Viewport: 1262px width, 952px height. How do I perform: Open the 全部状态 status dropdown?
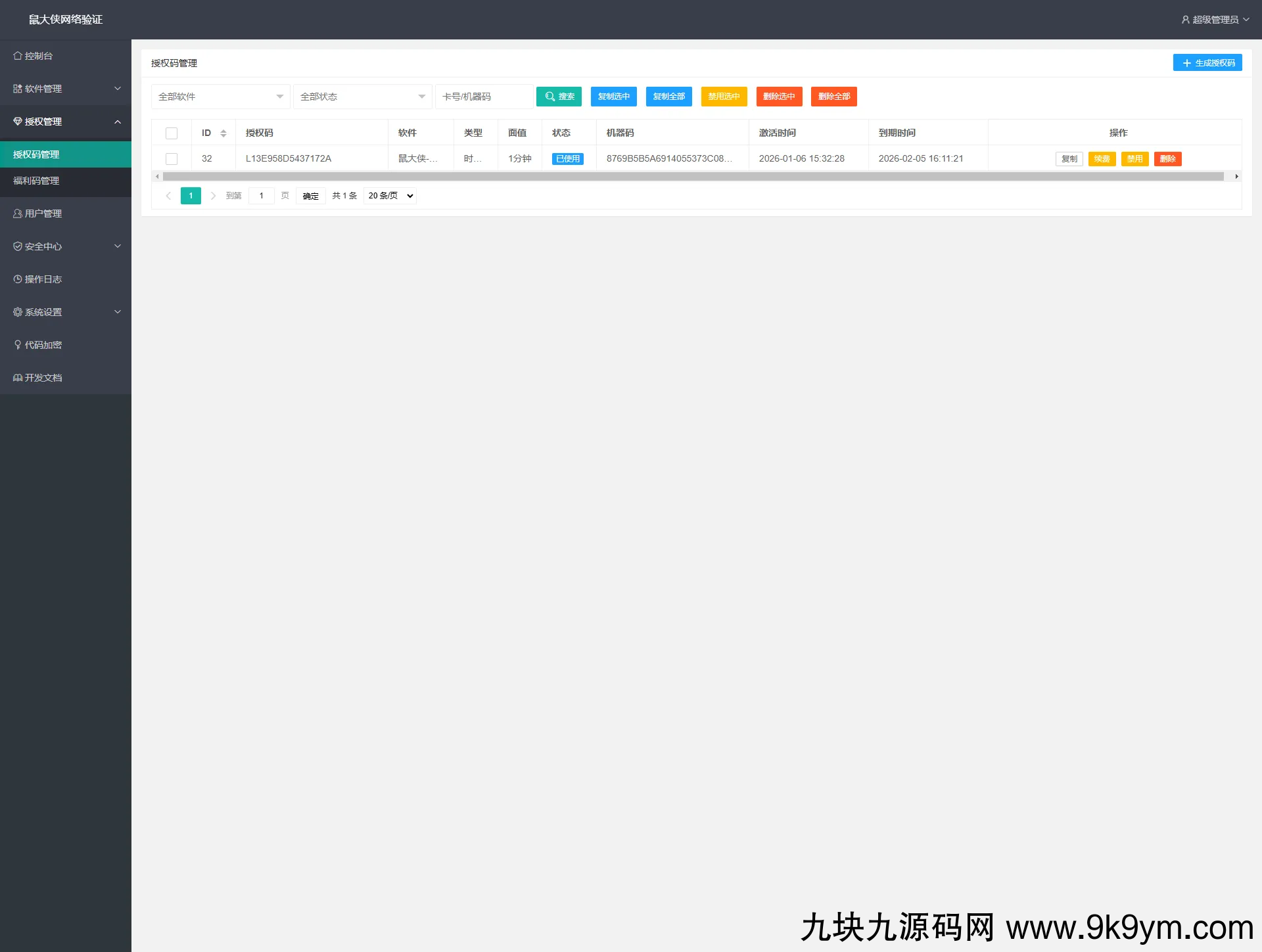(x=362, y=97)
